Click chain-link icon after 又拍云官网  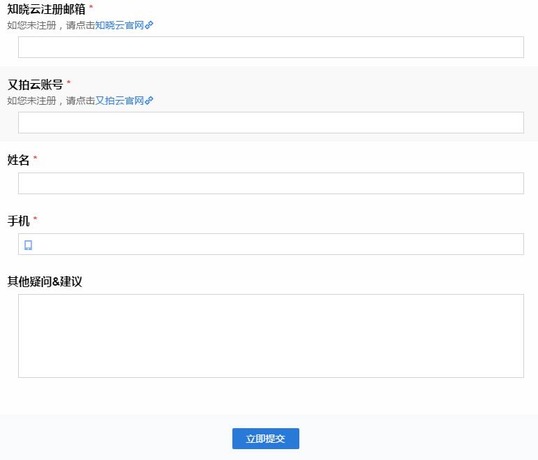pyautogui.click(x=149, y=101)
